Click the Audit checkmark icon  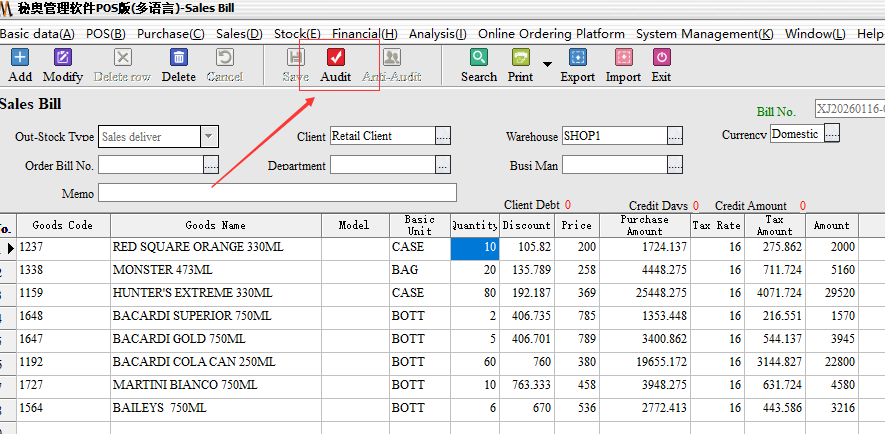(x=336, y=58)
